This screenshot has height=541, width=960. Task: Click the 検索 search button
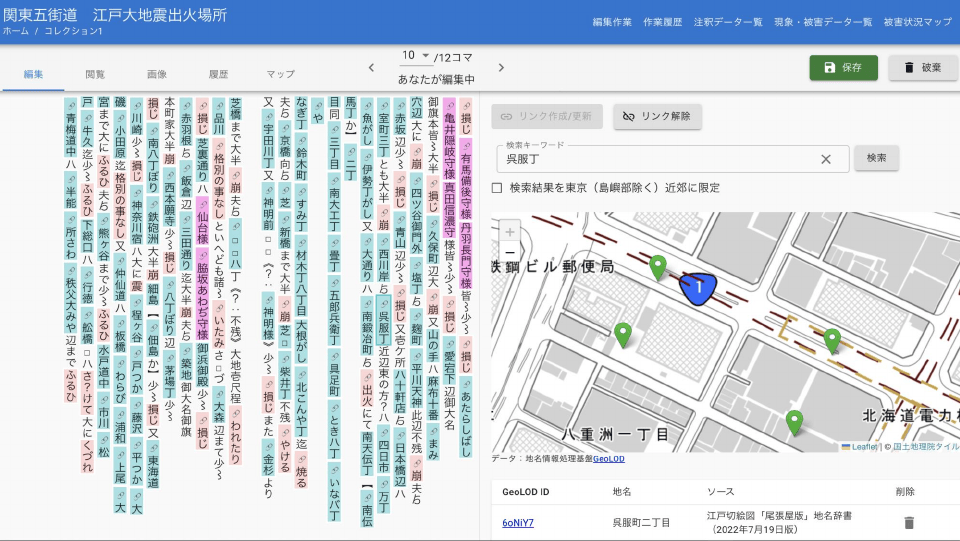tap(876, 158)
